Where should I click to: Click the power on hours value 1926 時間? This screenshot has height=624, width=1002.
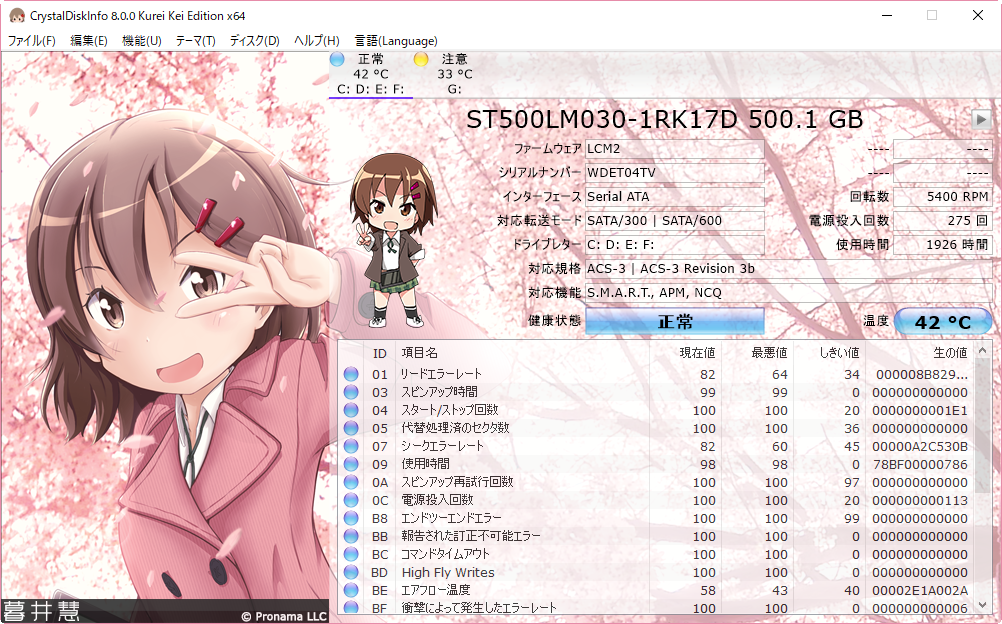click(943, 245)
